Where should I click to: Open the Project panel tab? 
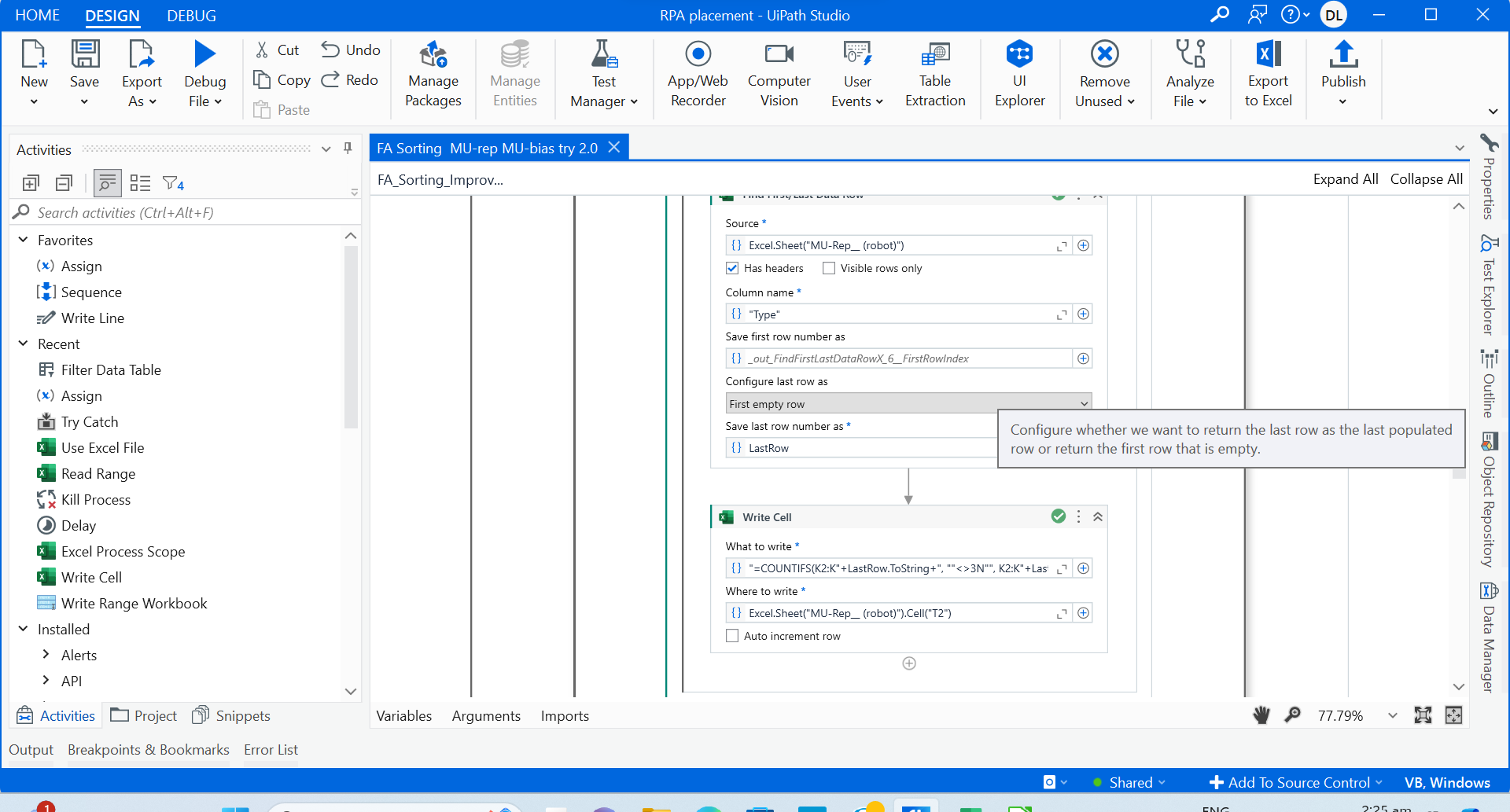pos(144,715)
